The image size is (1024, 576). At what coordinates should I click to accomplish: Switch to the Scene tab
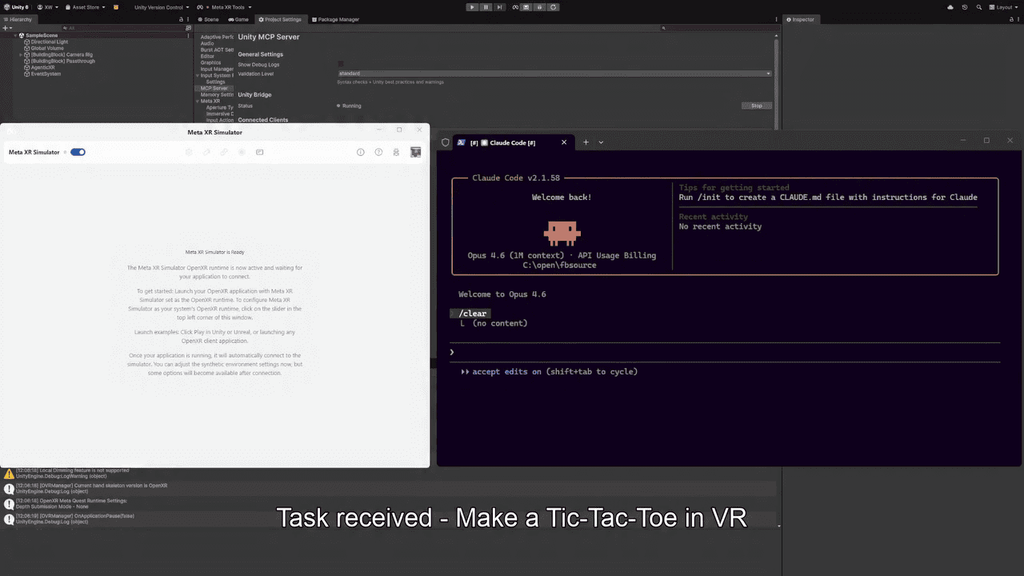click(209, 20)
